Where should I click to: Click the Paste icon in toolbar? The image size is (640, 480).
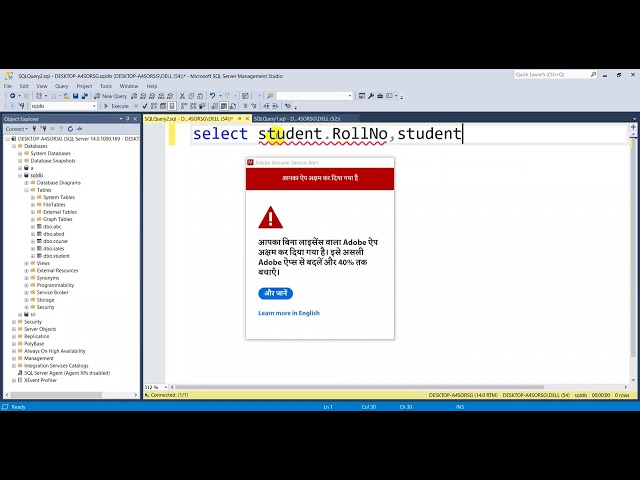[x=200, y=96]
